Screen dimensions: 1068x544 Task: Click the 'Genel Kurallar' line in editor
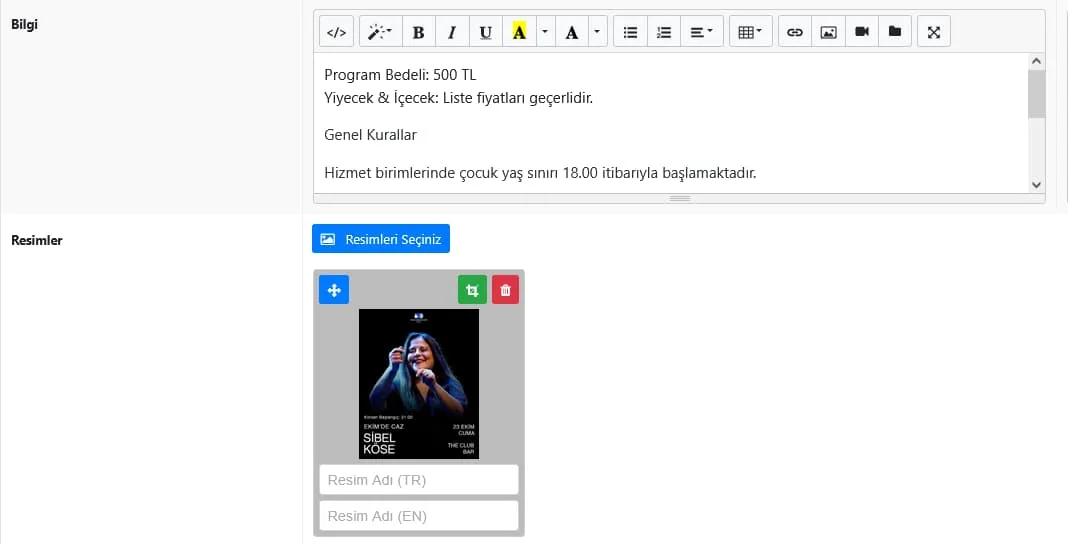pos(371,135)
